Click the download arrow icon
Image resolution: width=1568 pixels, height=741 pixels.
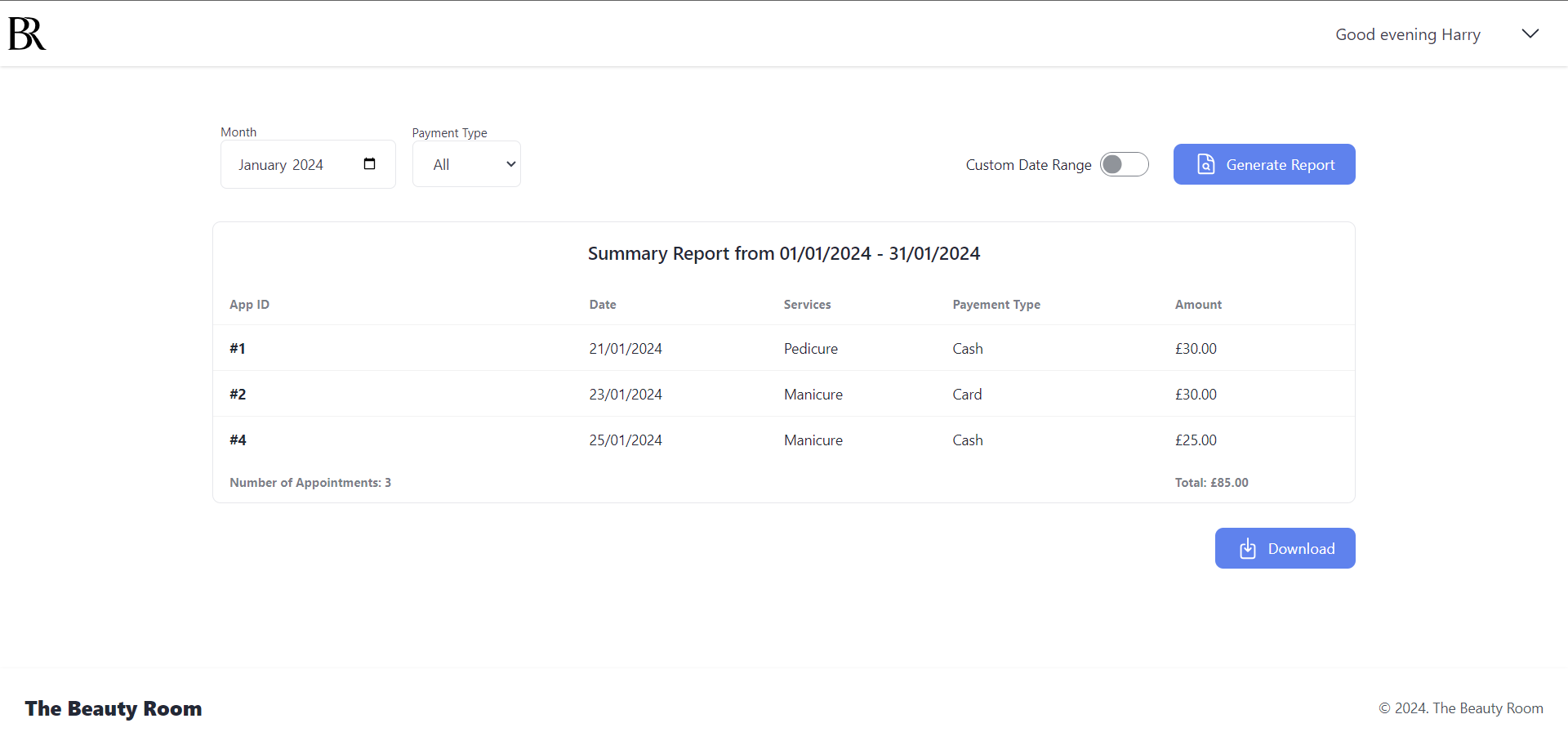[1247, 549]
